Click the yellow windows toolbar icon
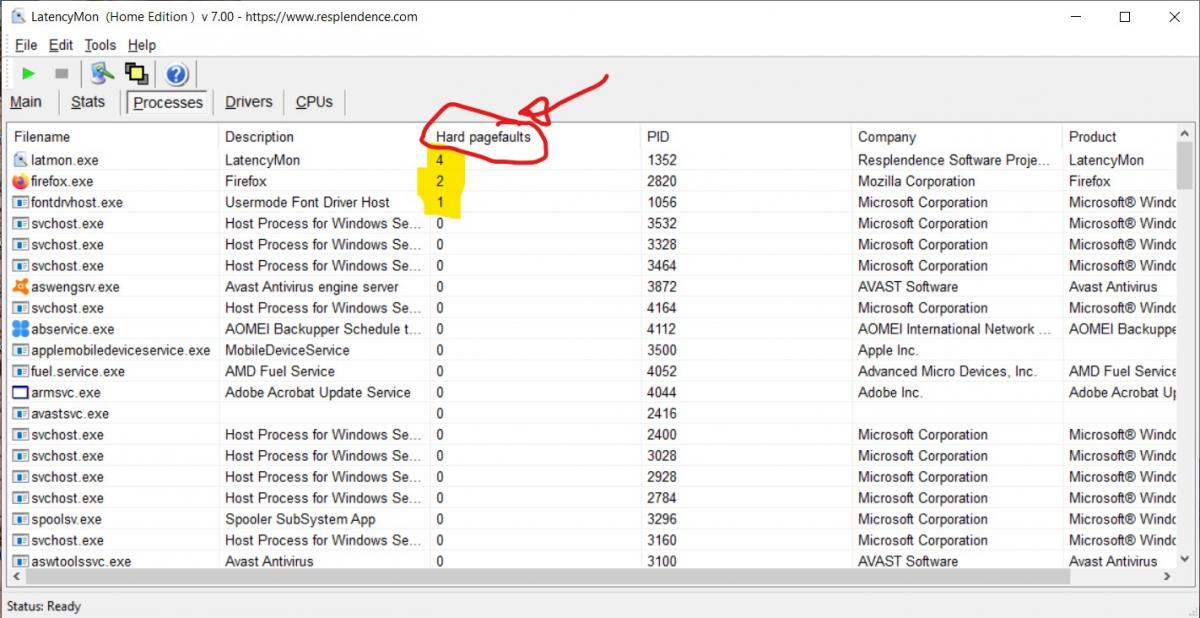Viewport: 1200px width, 618px height. (137, 73)
